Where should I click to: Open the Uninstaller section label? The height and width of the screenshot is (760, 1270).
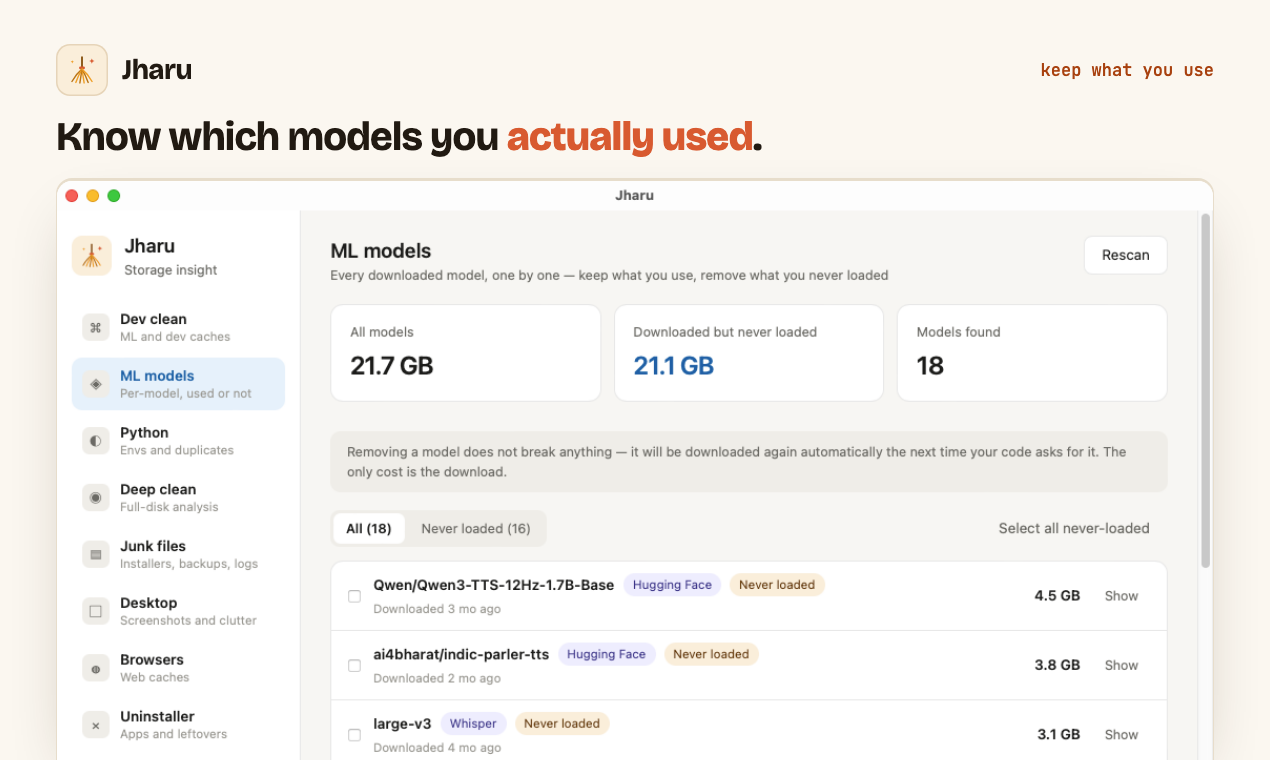[157, 717]
